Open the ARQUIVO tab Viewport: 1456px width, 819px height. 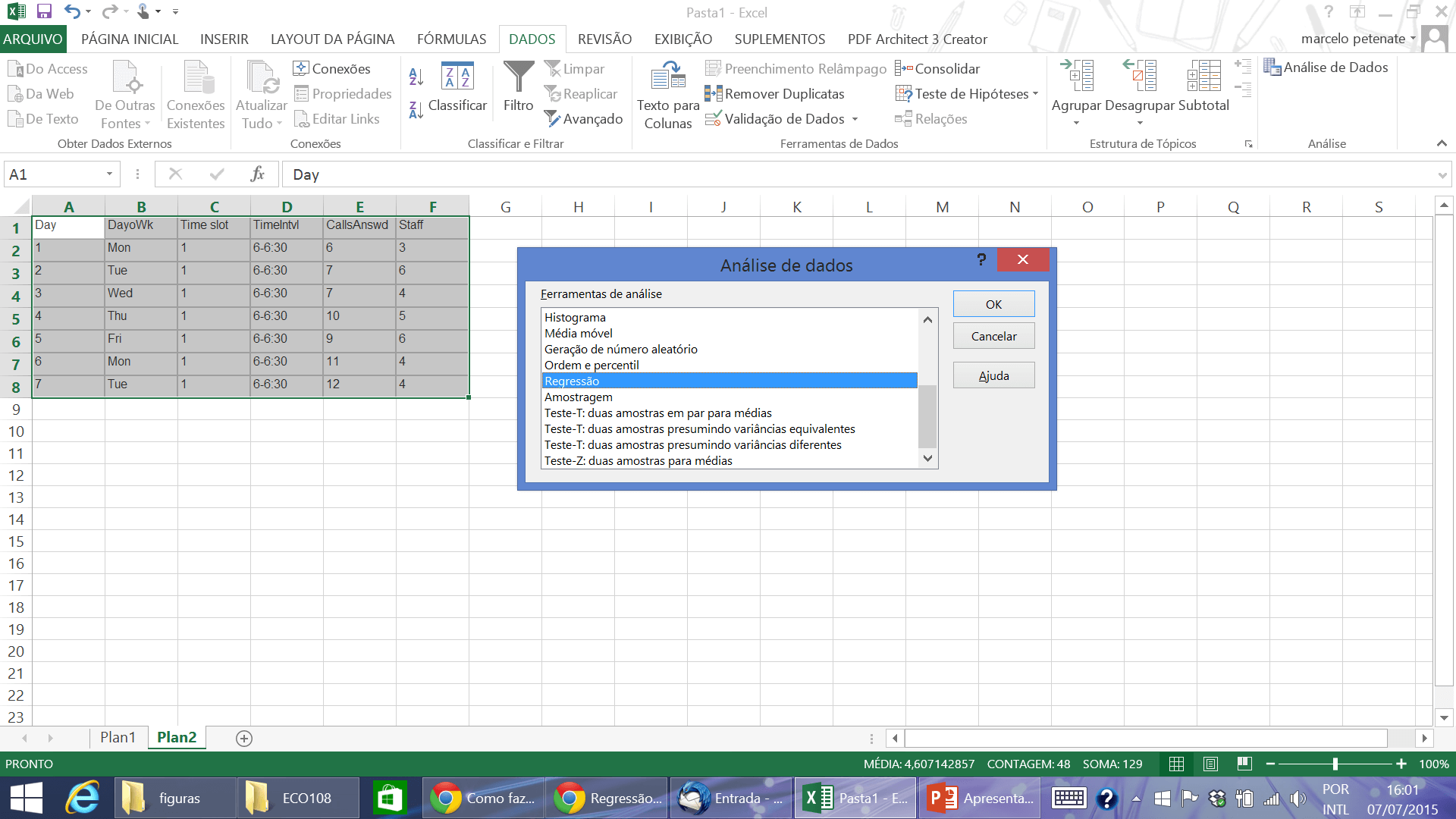pos(33,39)
